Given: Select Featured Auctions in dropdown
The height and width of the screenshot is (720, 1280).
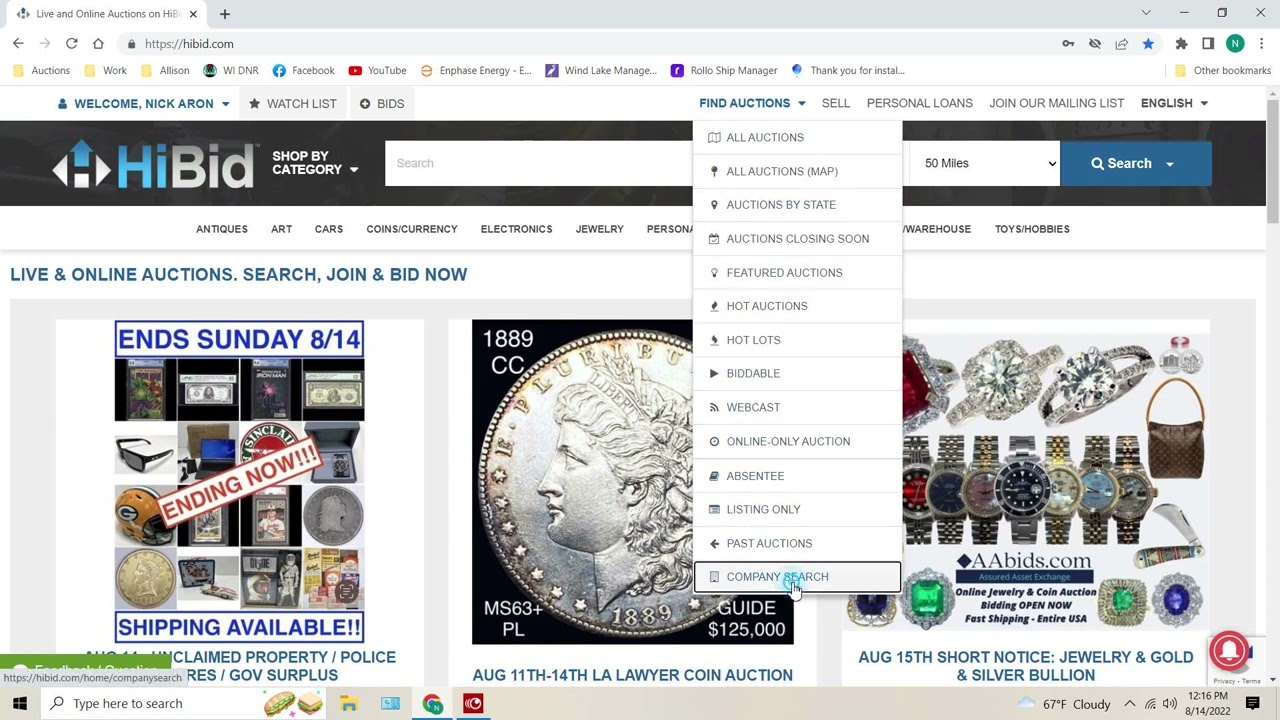Looking at the screenshot, I should point(797,272).
